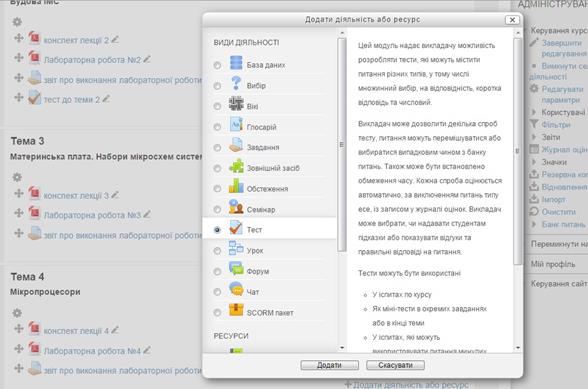The width and height of the screenshot is (588, 389).
Task: Click the Завдання hand-with-paper icon
Action: coord(236,145)
